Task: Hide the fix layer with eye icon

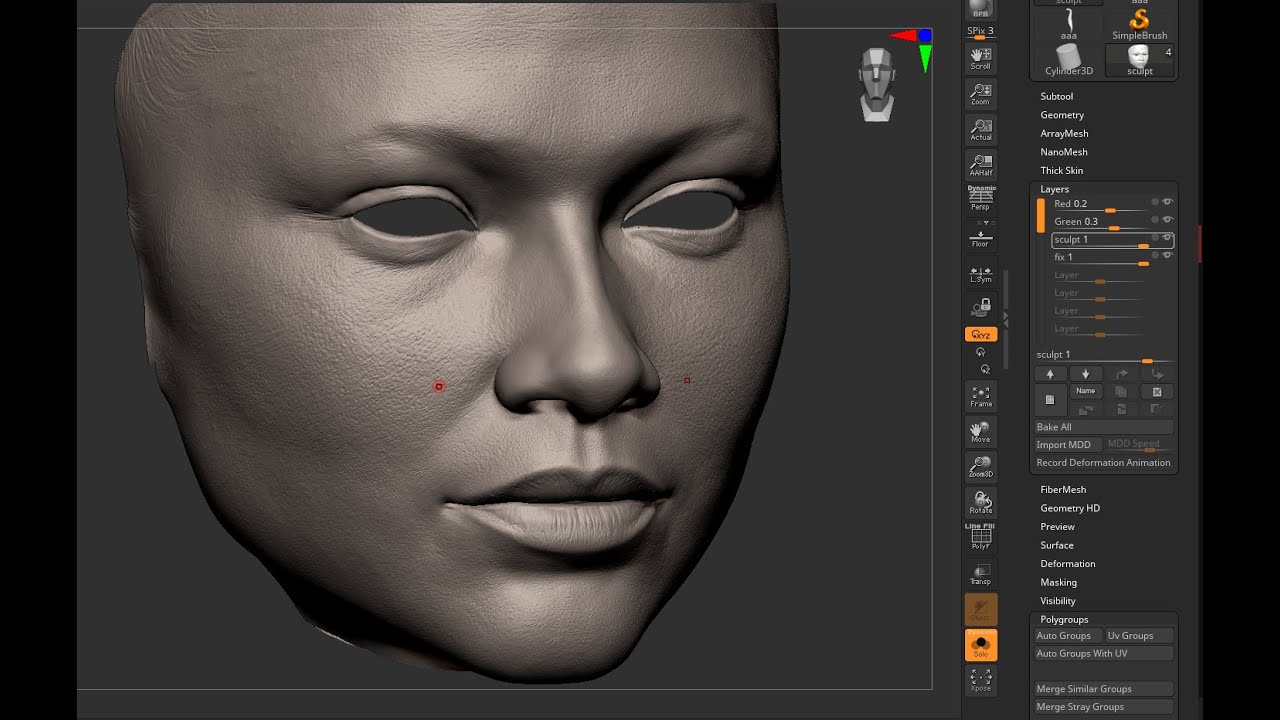Action: coord(1167,256)
